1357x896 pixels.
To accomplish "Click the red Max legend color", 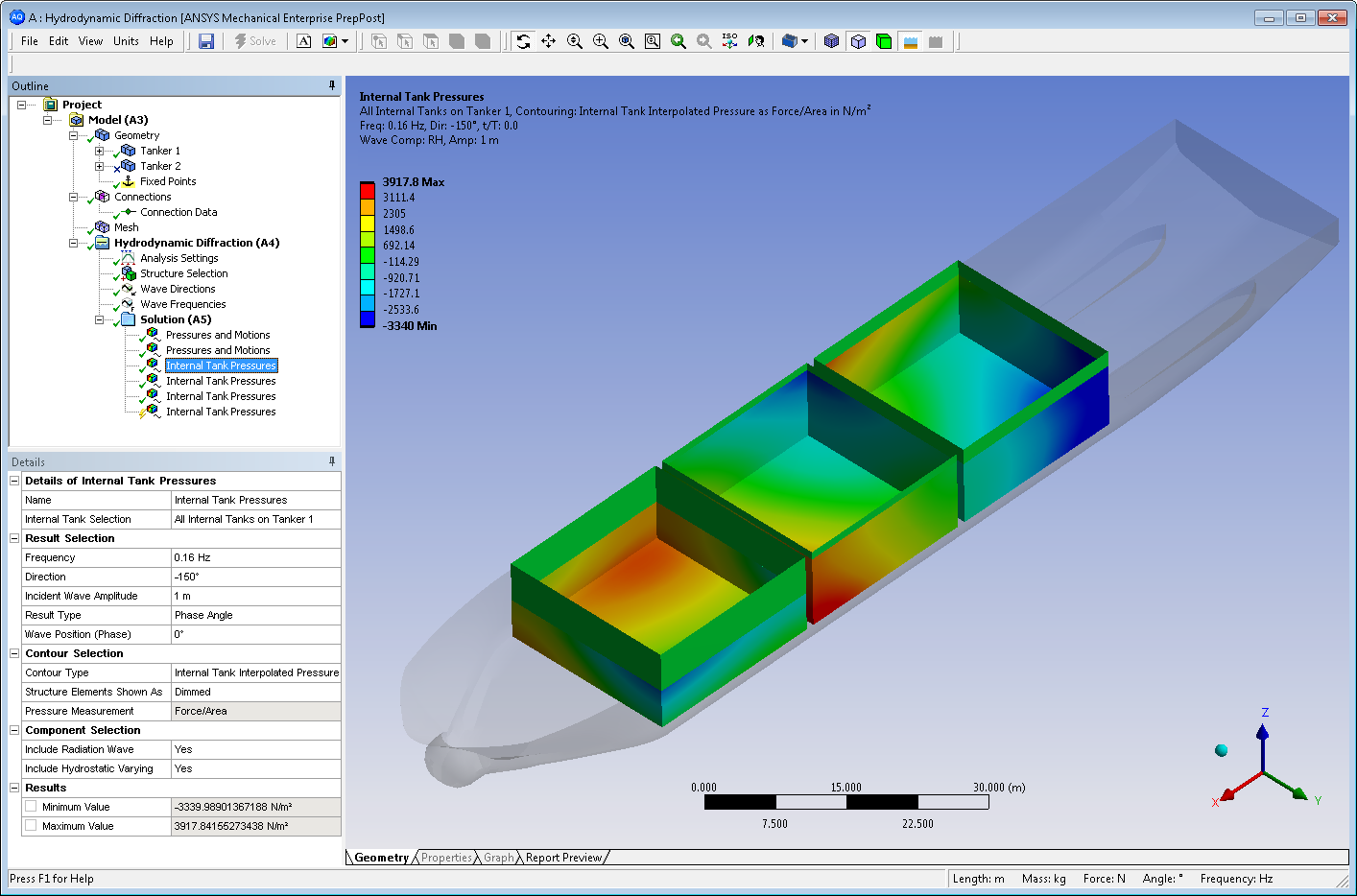I will tap(367, 189).
